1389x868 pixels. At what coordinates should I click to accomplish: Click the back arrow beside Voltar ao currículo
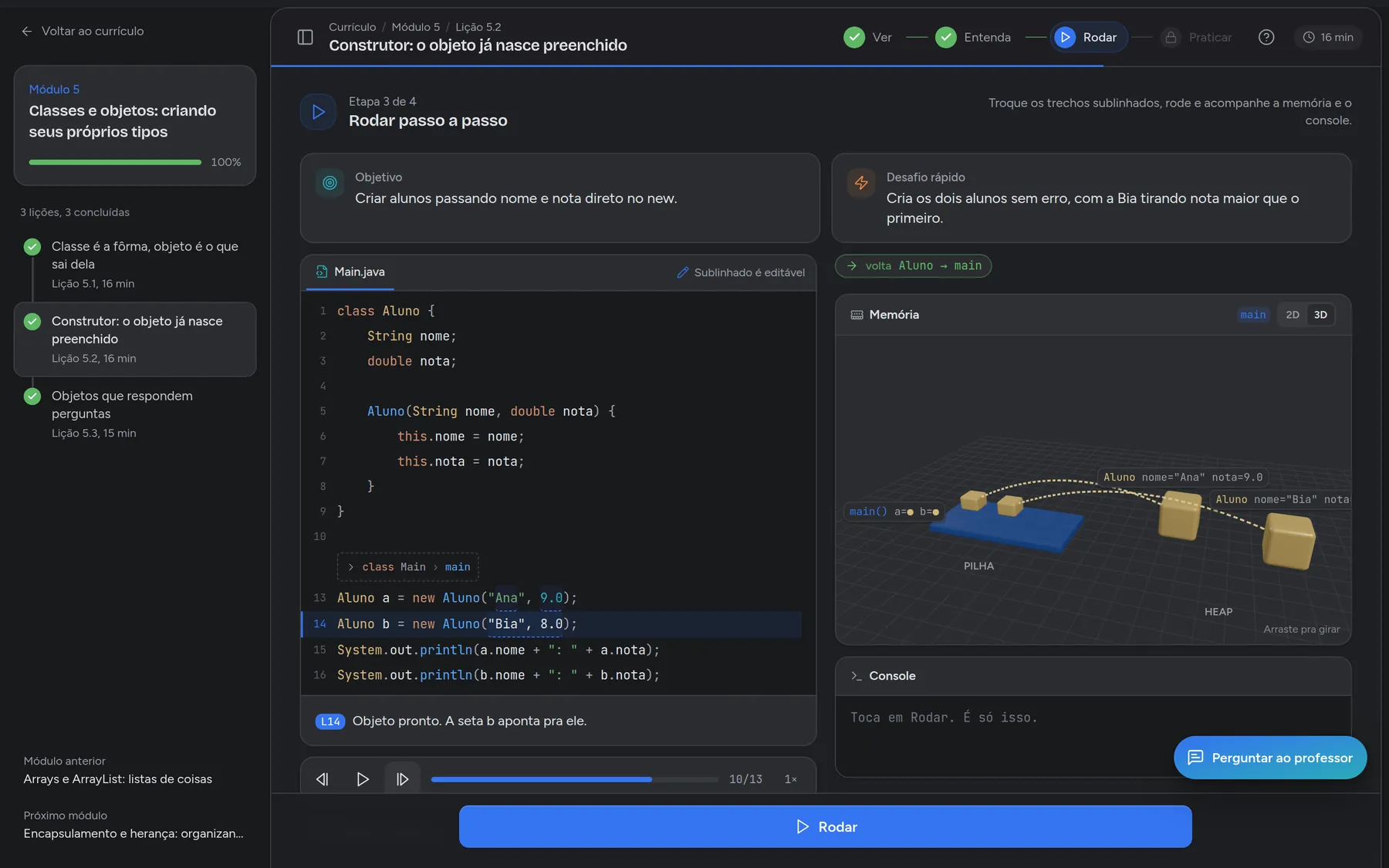tap(27, 31)
